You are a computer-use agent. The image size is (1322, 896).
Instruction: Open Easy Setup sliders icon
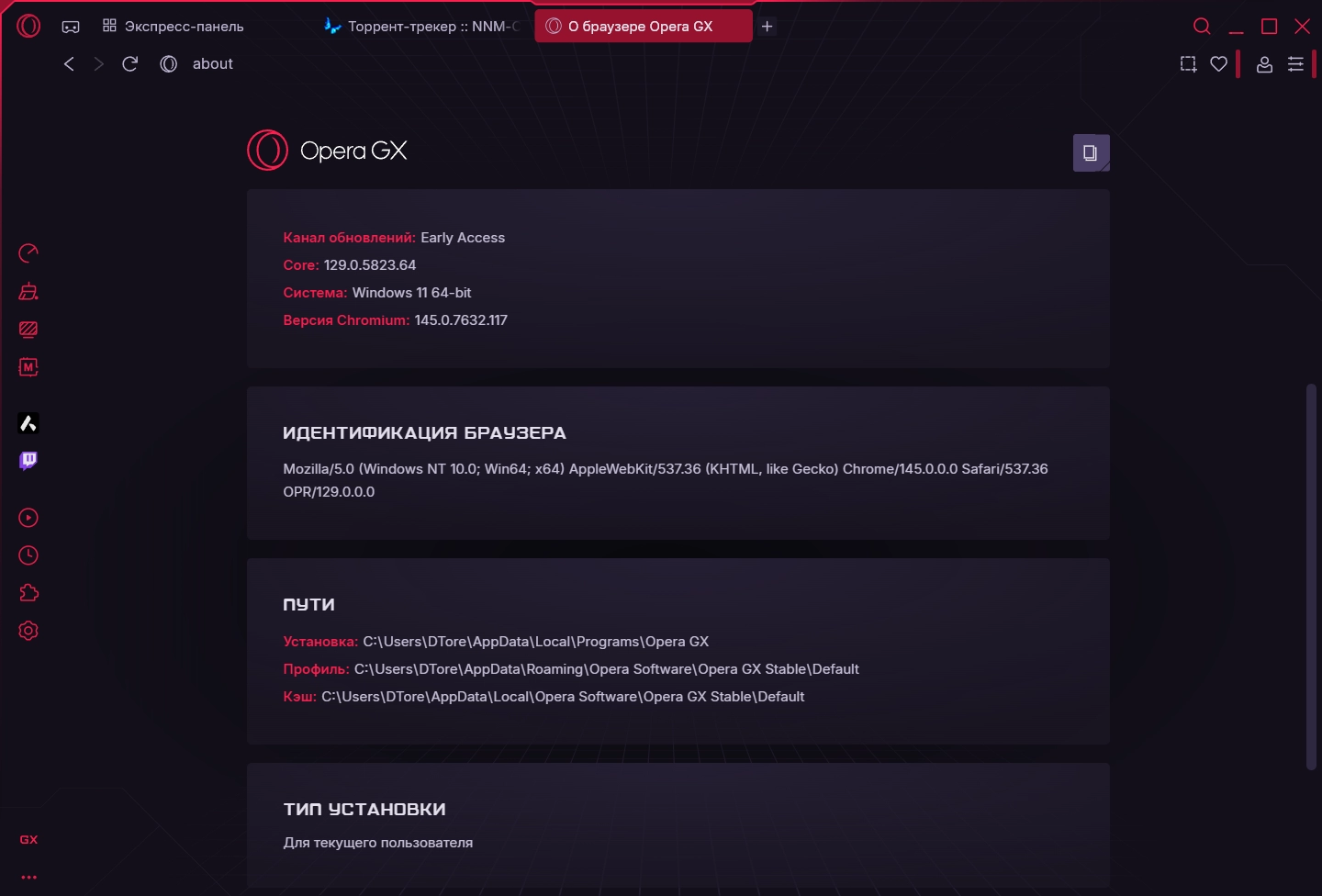1295,63
